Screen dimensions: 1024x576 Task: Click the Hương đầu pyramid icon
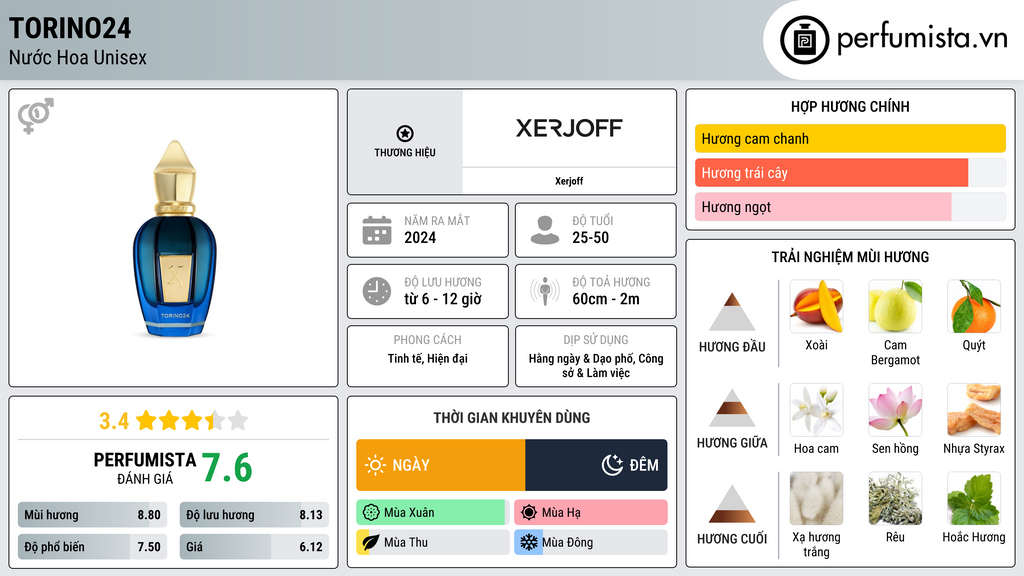pyautogui.click(x=732, y=312)
